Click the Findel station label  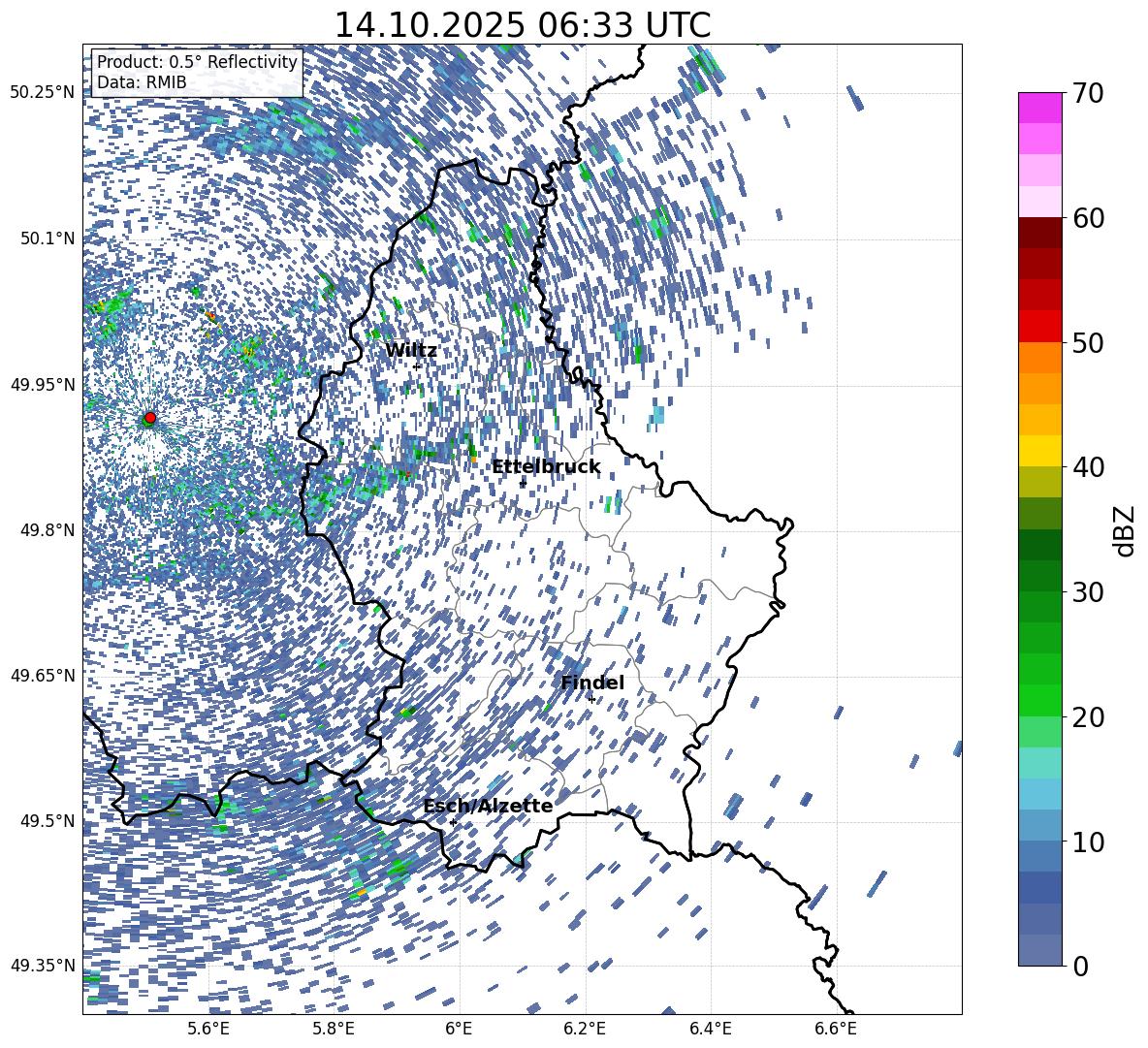592,683
